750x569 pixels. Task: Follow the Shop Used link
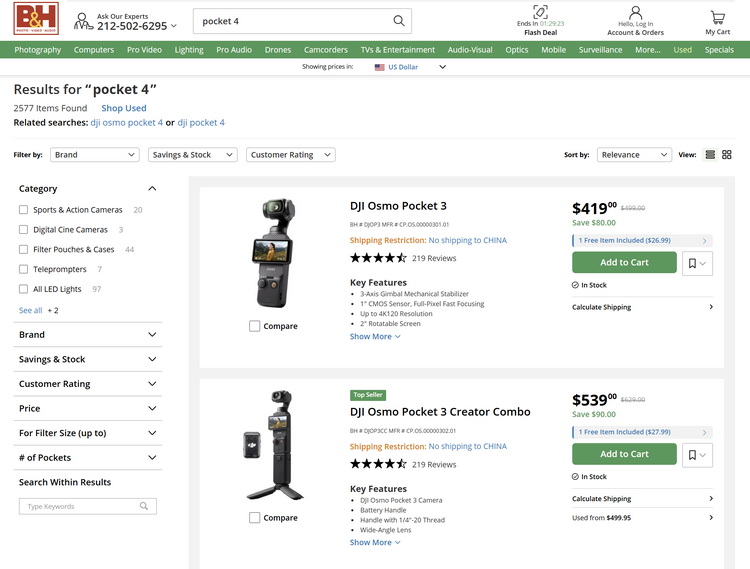(x=124, y=108)
